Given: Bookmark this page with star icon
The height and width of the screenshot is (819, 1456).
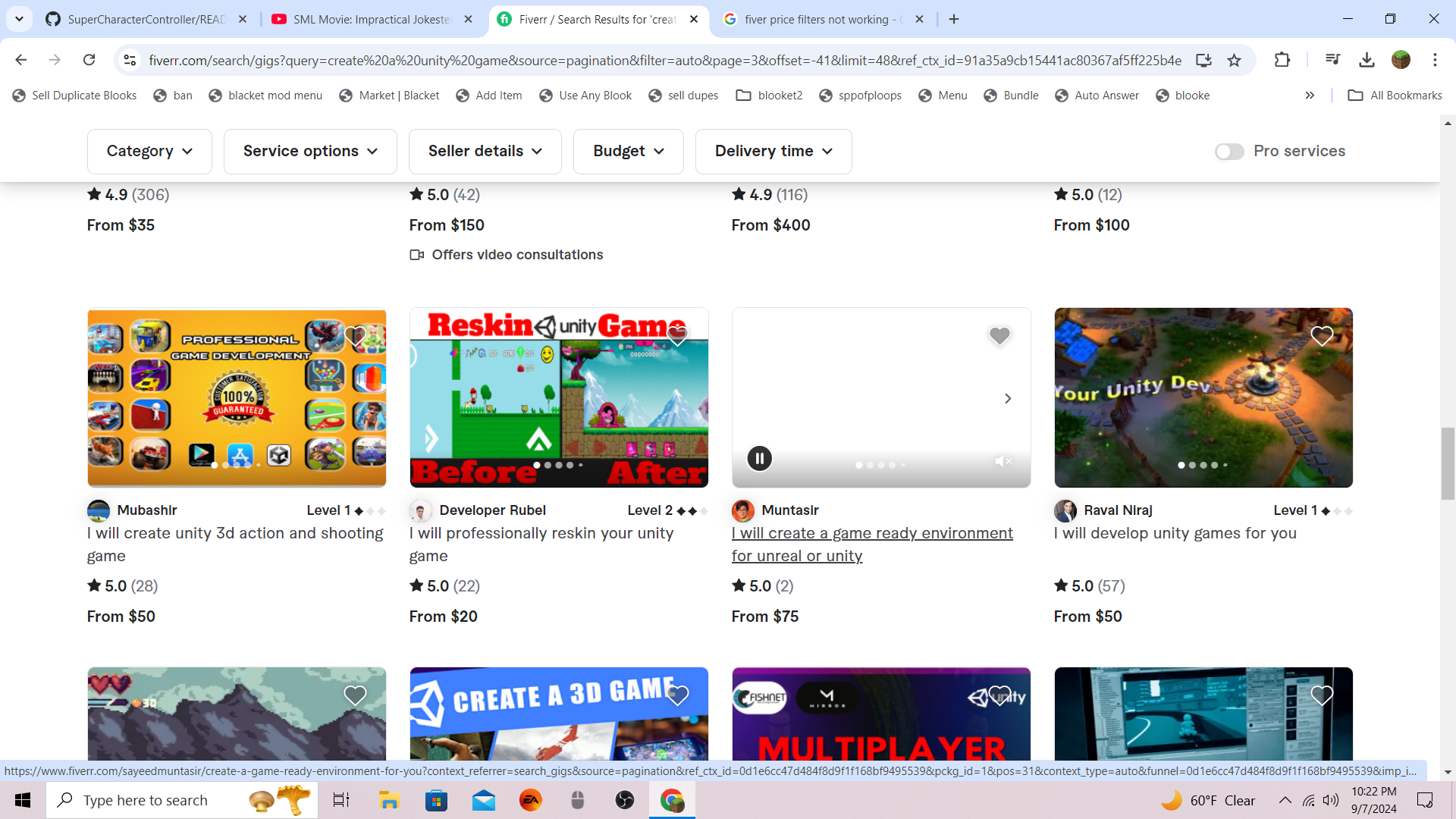Looking at the screenshot, I should coord(1235,60).
